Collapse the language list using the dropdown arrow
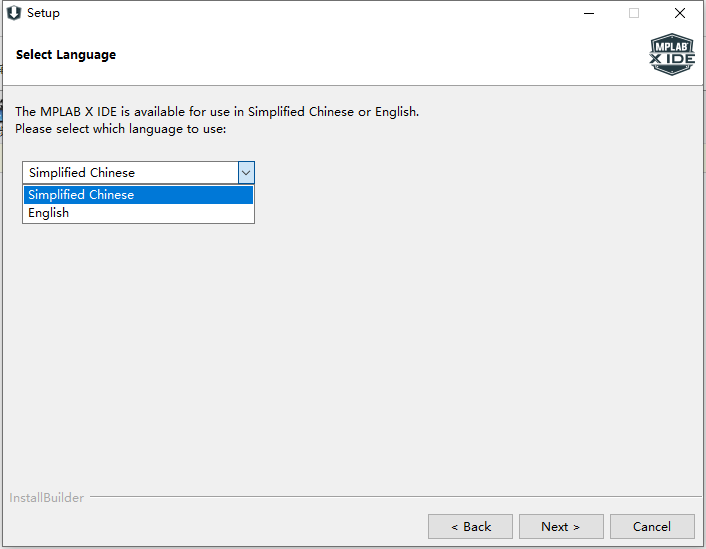 point(246,172)
